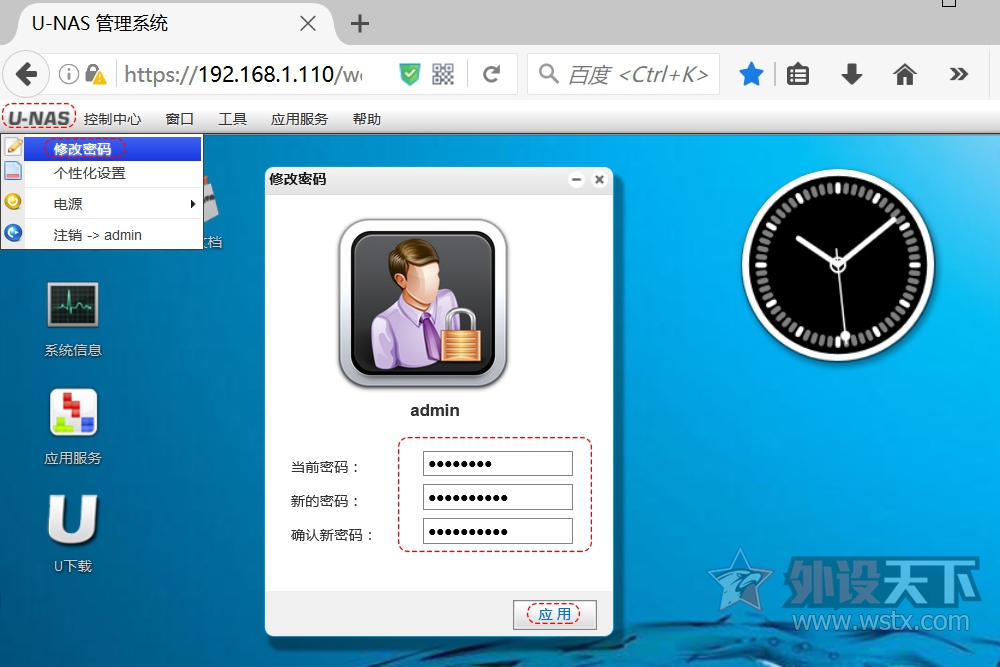Screen dimensions: 1000x667
Task: Click the admin username text in dialog
Action: click(x=434, y=410)
